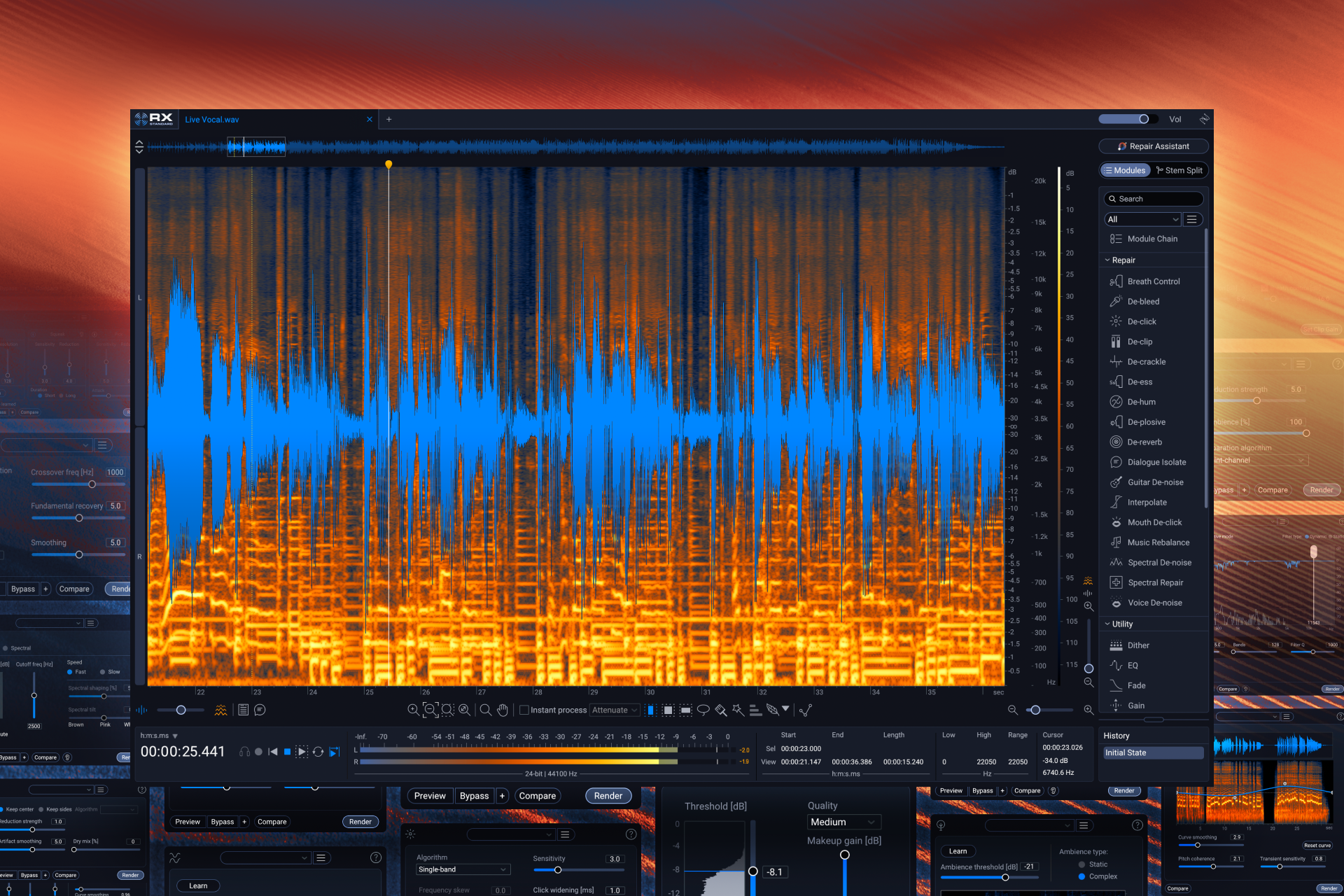Enable the Instant process checkbox
This screenshot has width=1344, height=896.
point(524,710)
